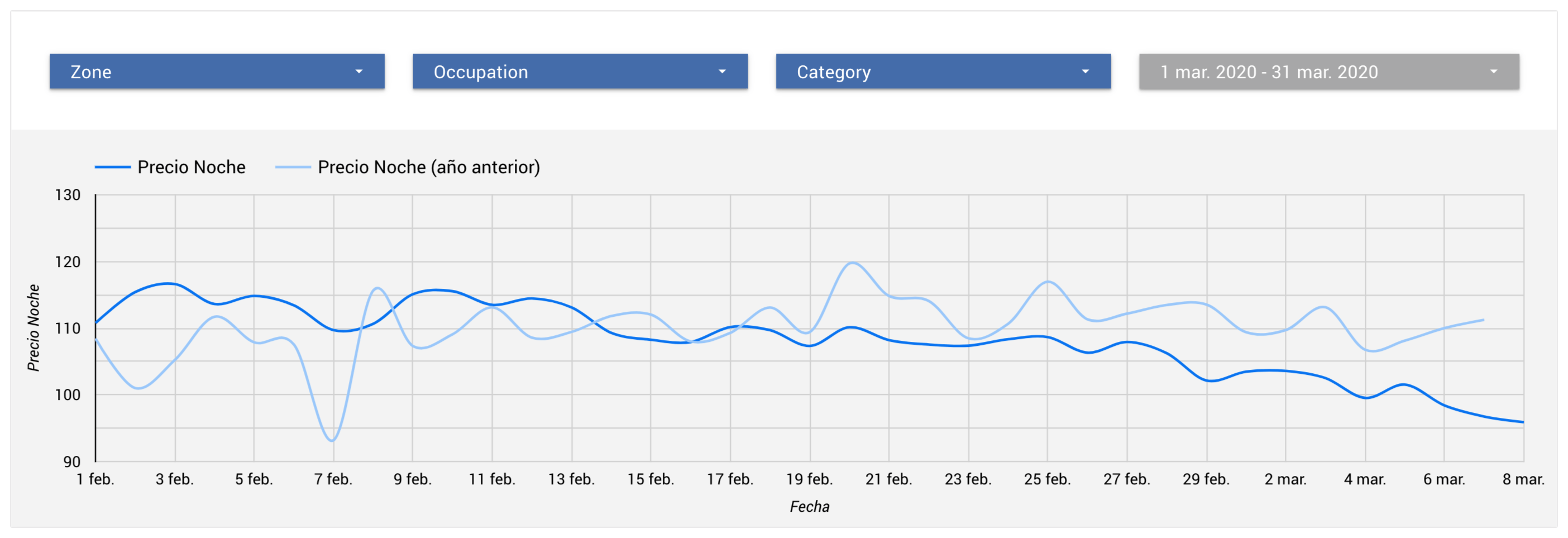Click the '25 feb.' x-axis label
Viewport: 1568px width, 538px height.
tap(1047, 479)
